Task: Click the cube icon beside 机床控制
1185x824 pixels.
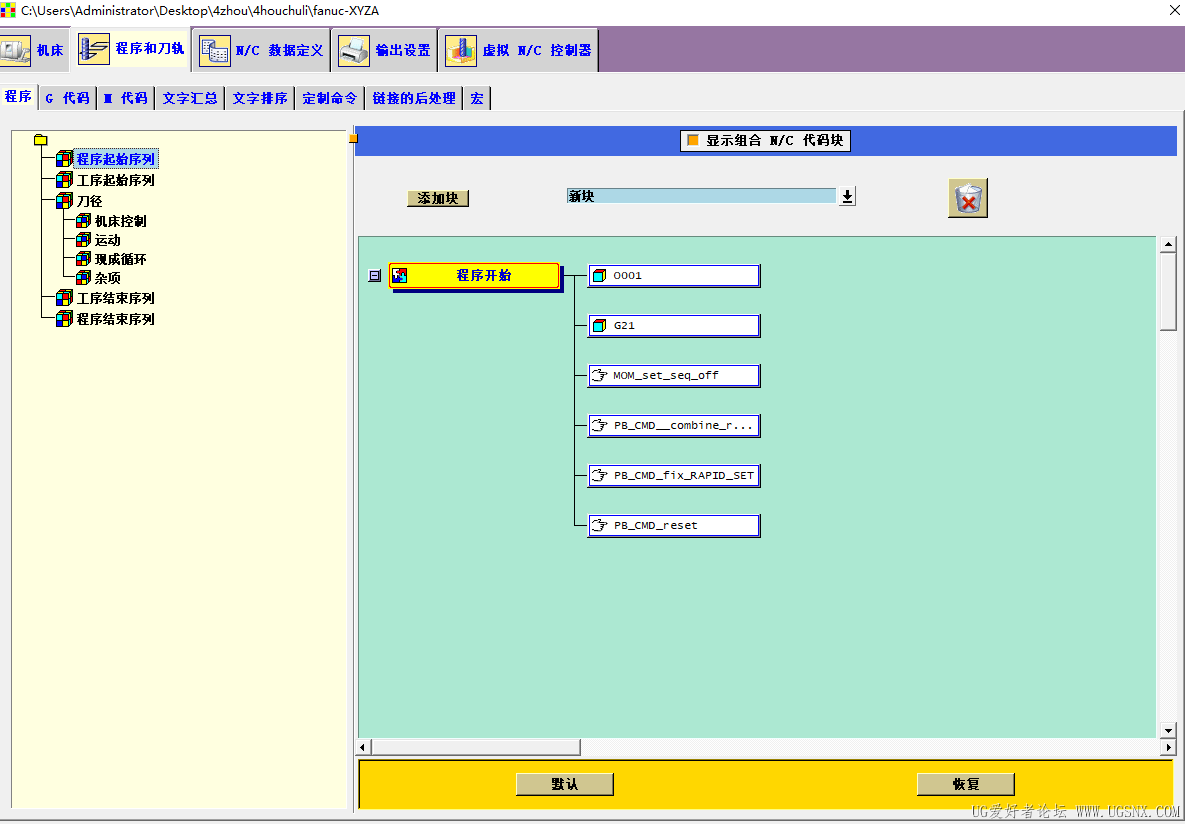Action: tap(83, 221)
